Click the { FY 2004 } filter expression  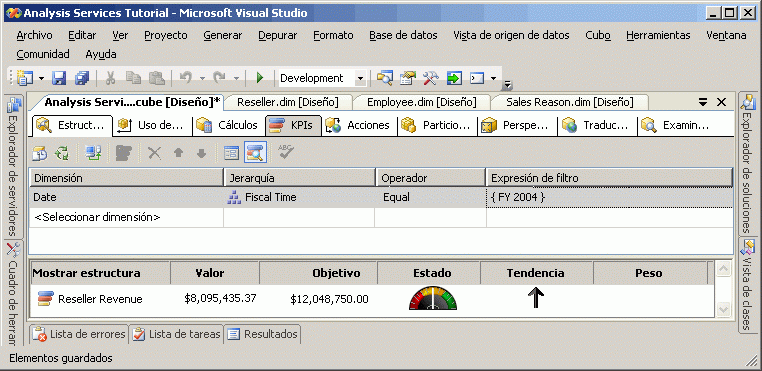(609, 197)
